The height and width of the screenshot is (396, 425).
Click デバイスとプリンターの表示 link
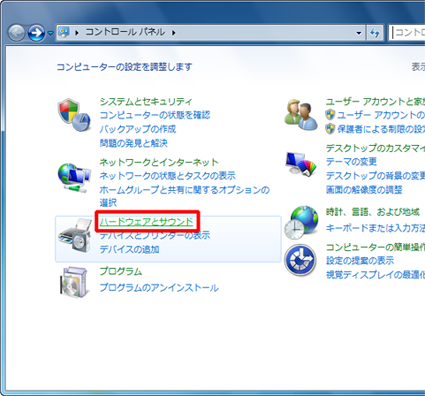click(x=155, y=235)
